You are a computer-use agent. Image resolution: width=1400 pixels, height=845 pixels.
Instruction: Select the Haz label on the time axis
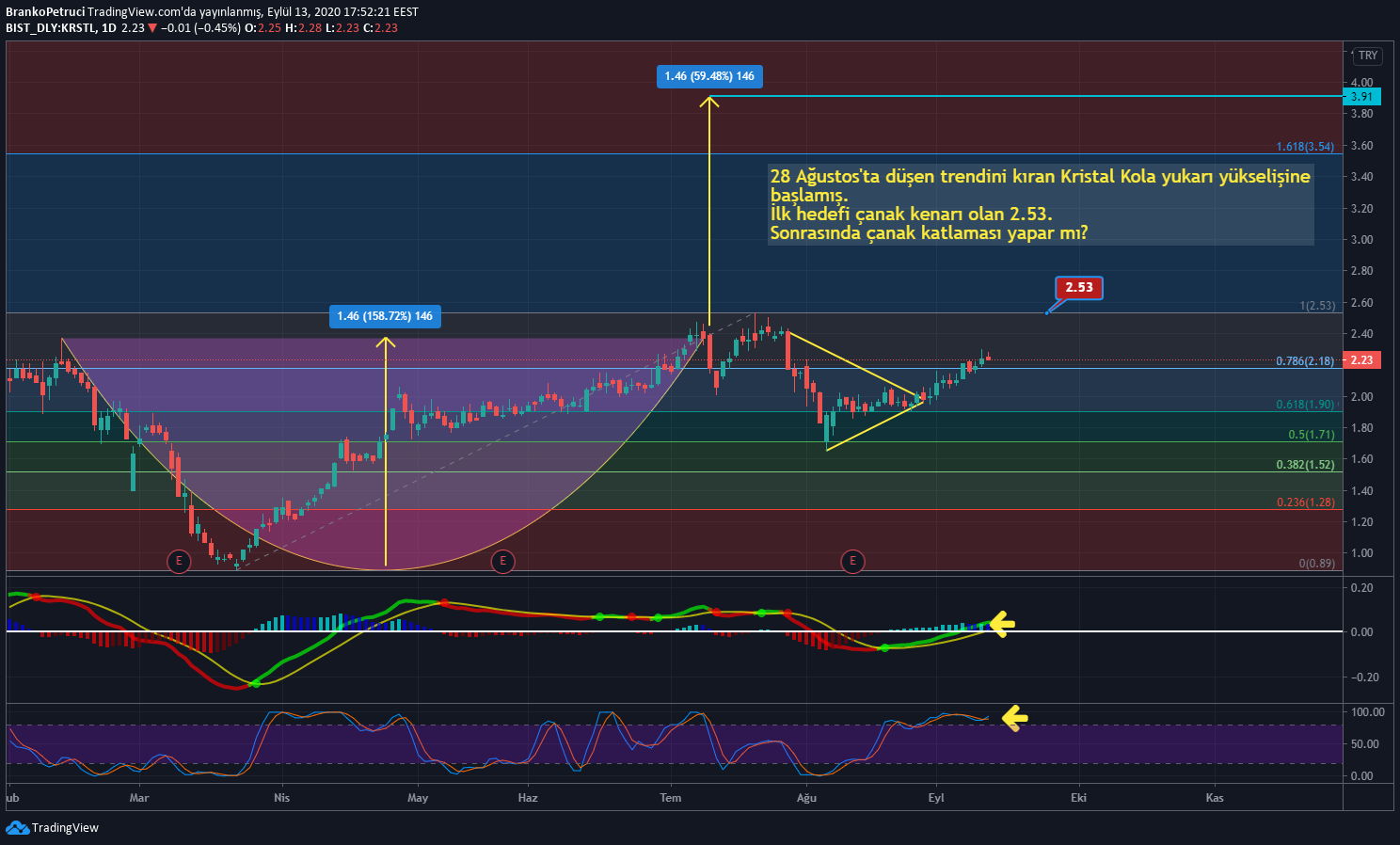point(528,798)
